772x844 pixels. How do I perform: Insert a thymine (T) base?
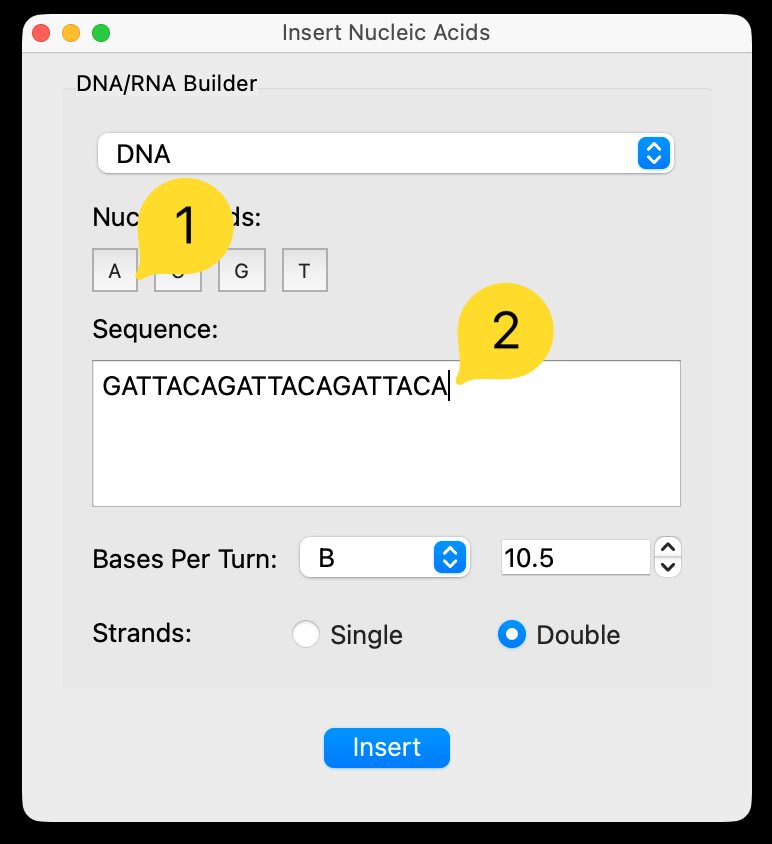[x=304, y=271]
